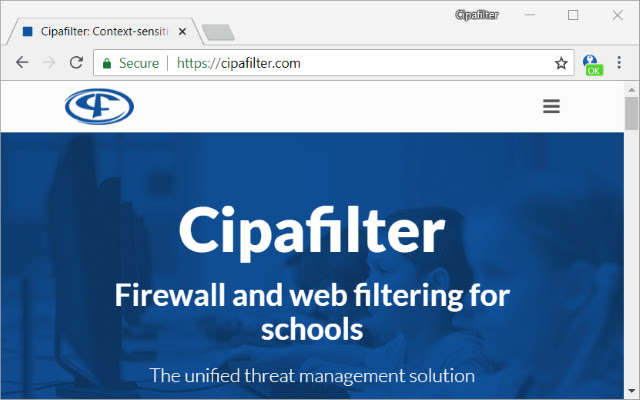The image size is (640, 400).
Task: Click the https://cipafilter.com address field
Action: [x=333, y=63]
